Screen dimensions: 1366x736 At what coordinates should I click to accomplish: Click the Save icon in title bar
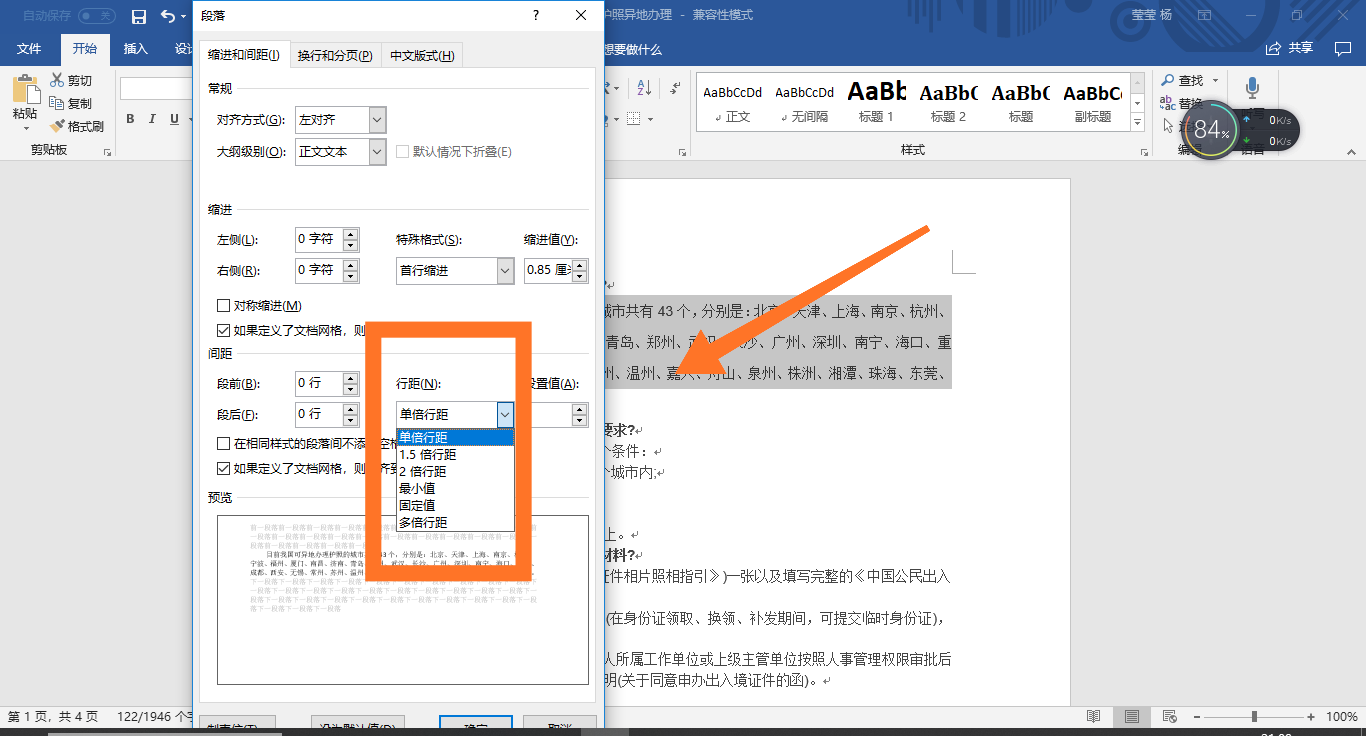tap(139, 16)
